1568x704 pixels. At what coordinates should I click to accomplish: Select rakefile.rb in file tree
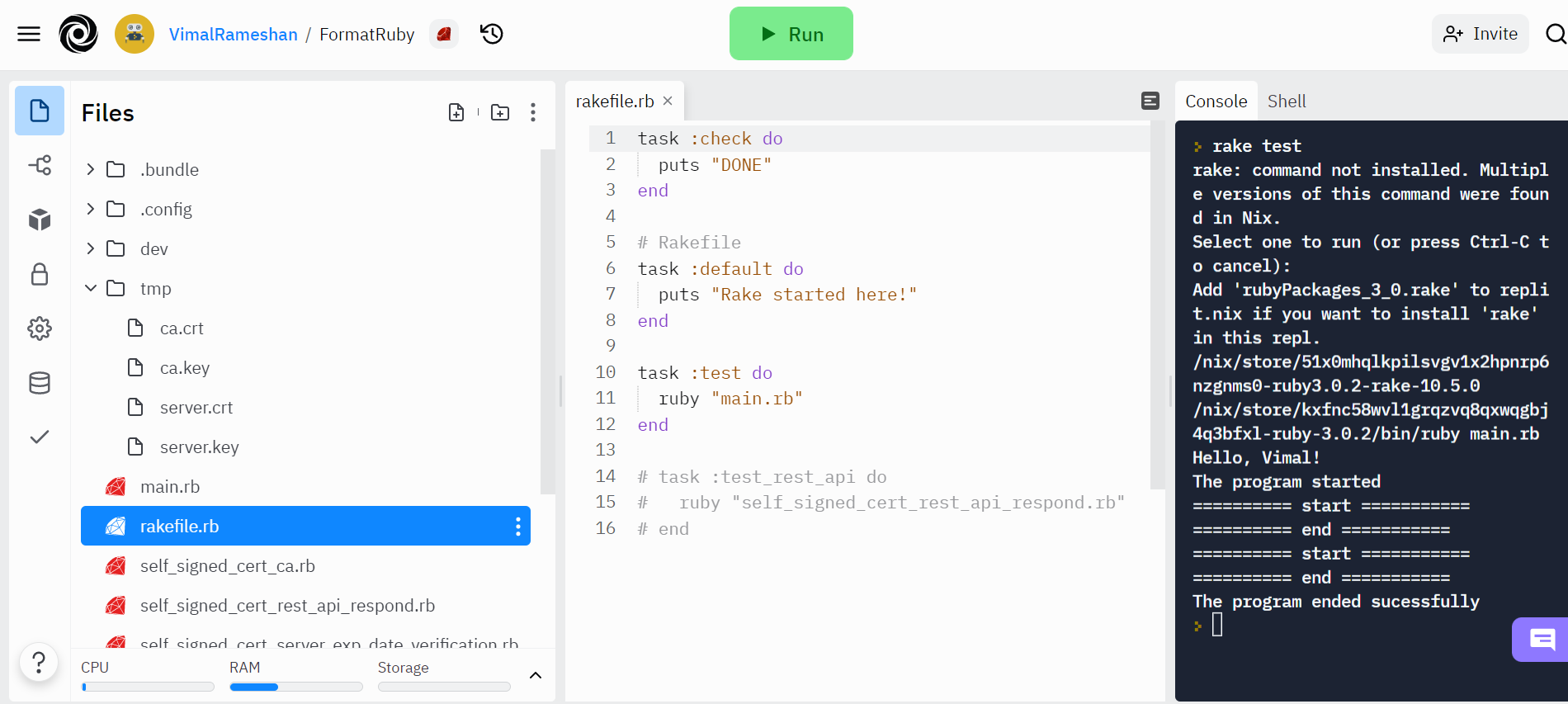(x=305, y=526)
